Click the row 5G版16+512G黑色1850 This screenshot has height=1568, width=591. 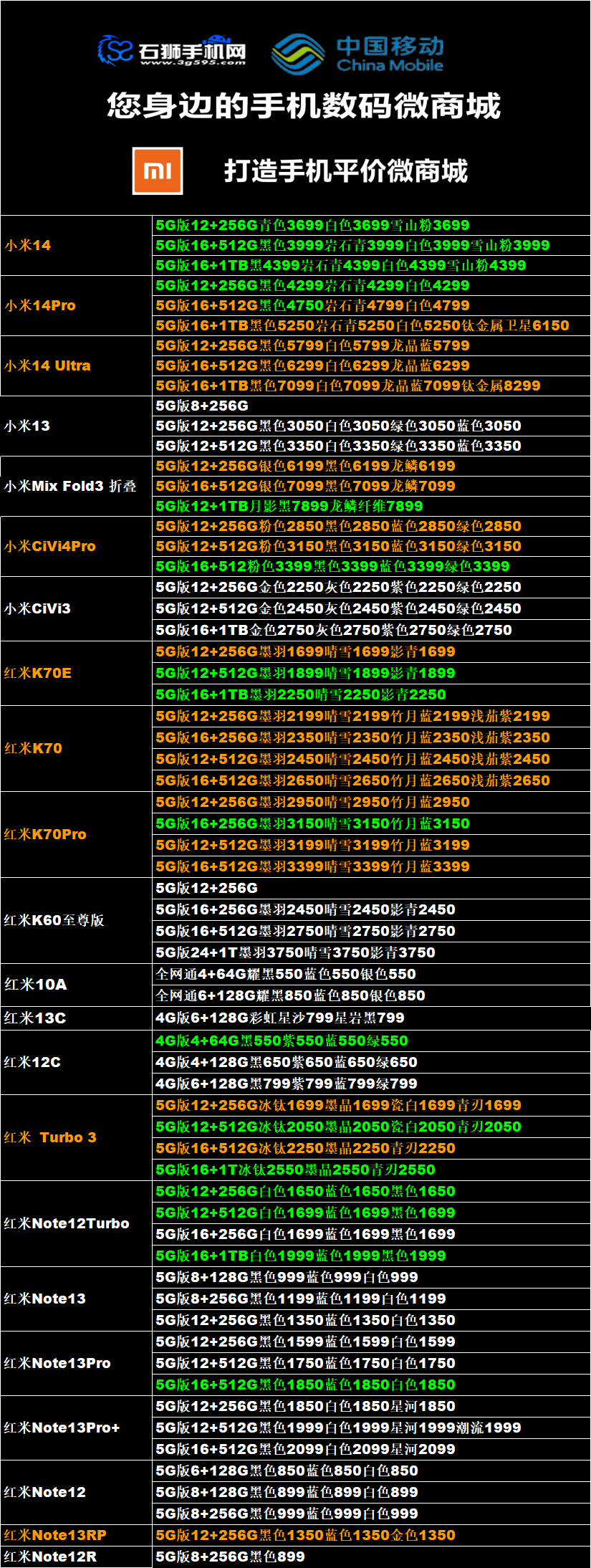point(372,1385)
